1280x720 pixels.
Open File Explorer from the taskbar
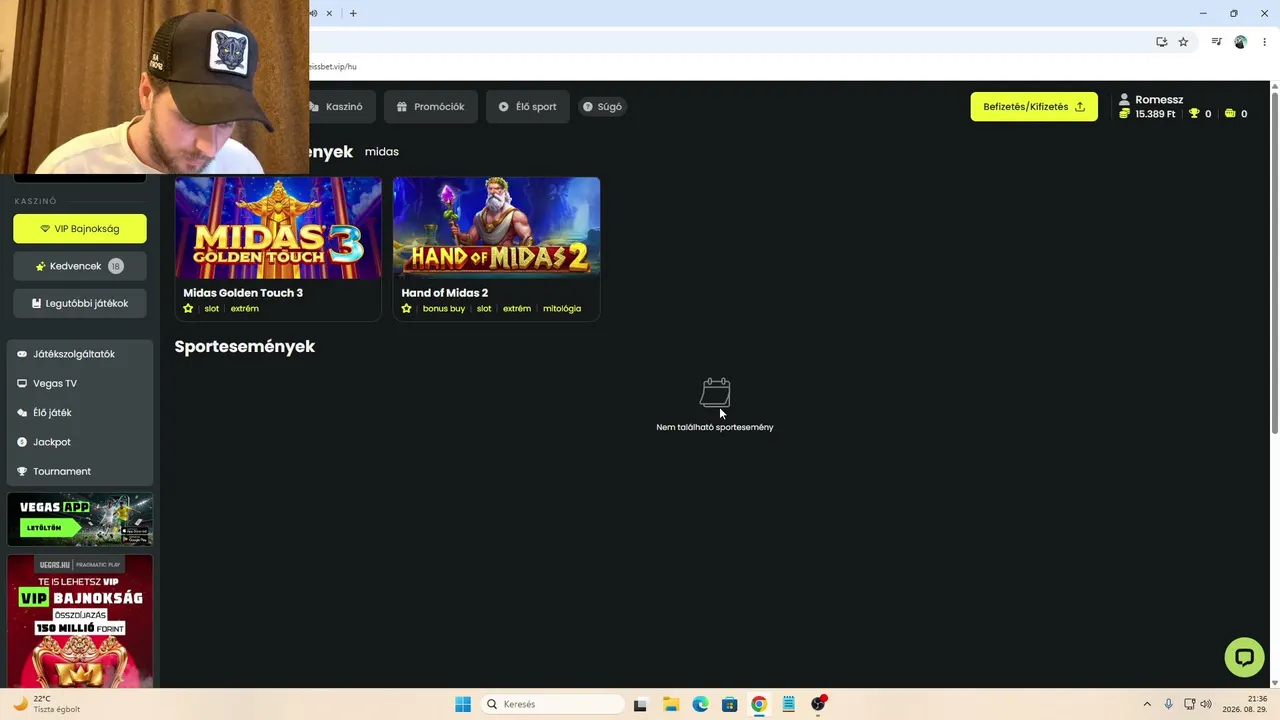pyautogui.click(x=671, y=704)
